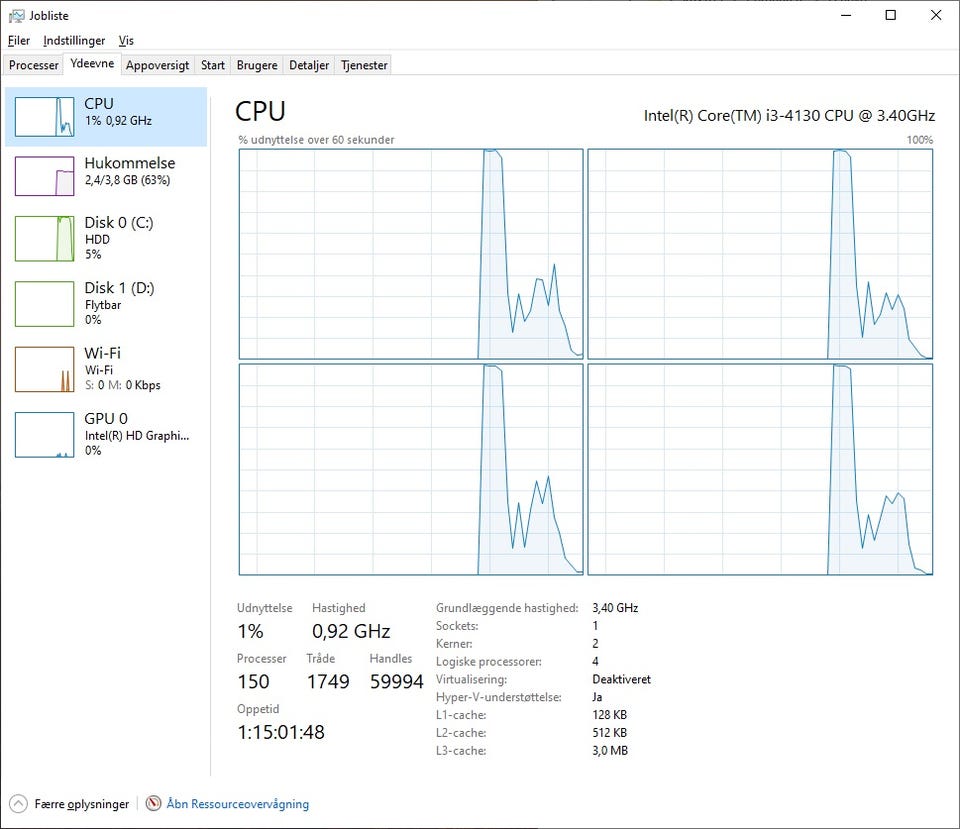Click the Hukommelse mini graph thumbnail
This screenshot has width=960, height=829.
coord(44,176)
